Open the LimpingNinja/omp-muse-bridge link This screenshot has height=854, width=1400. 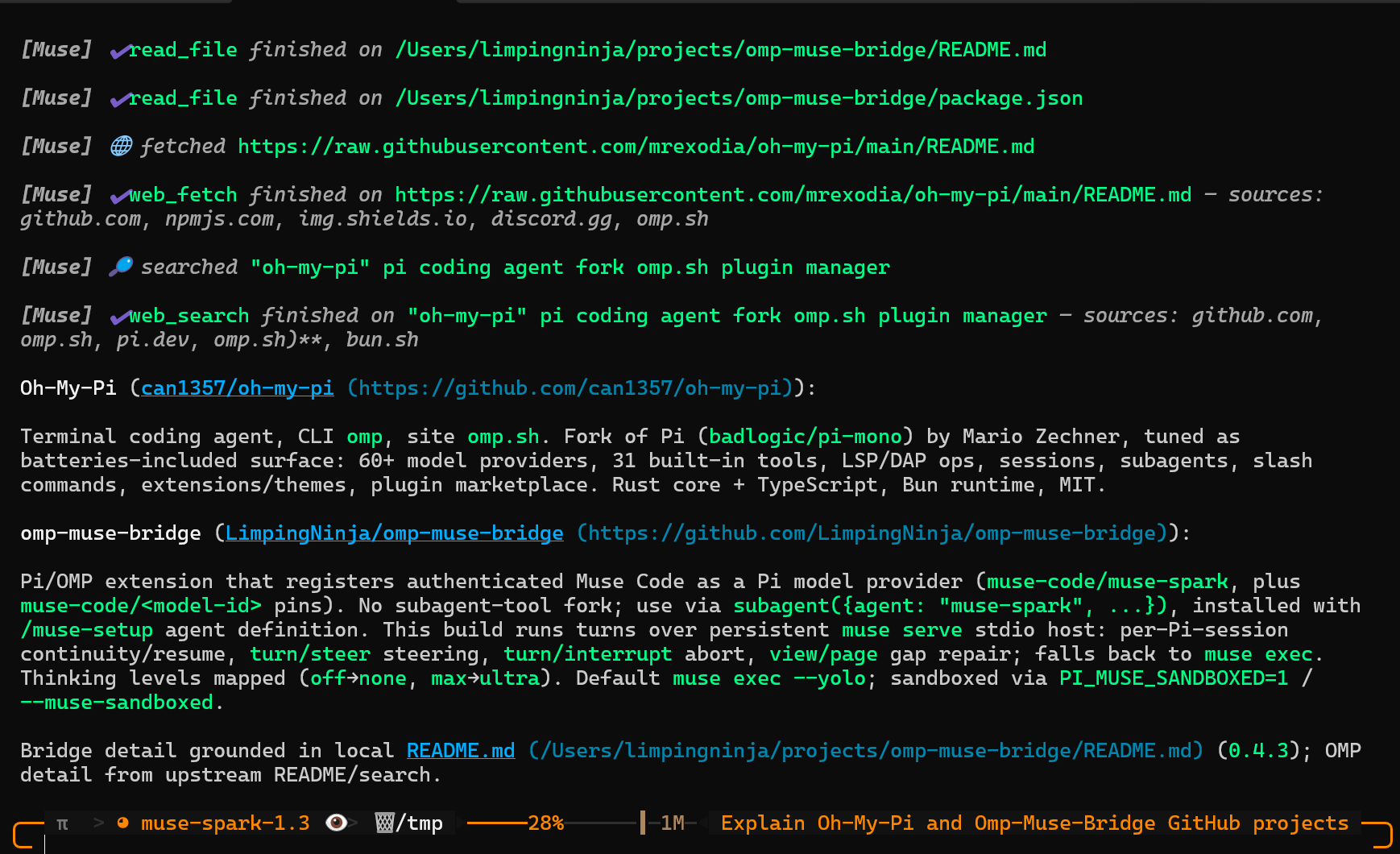[x=394, y=533]
